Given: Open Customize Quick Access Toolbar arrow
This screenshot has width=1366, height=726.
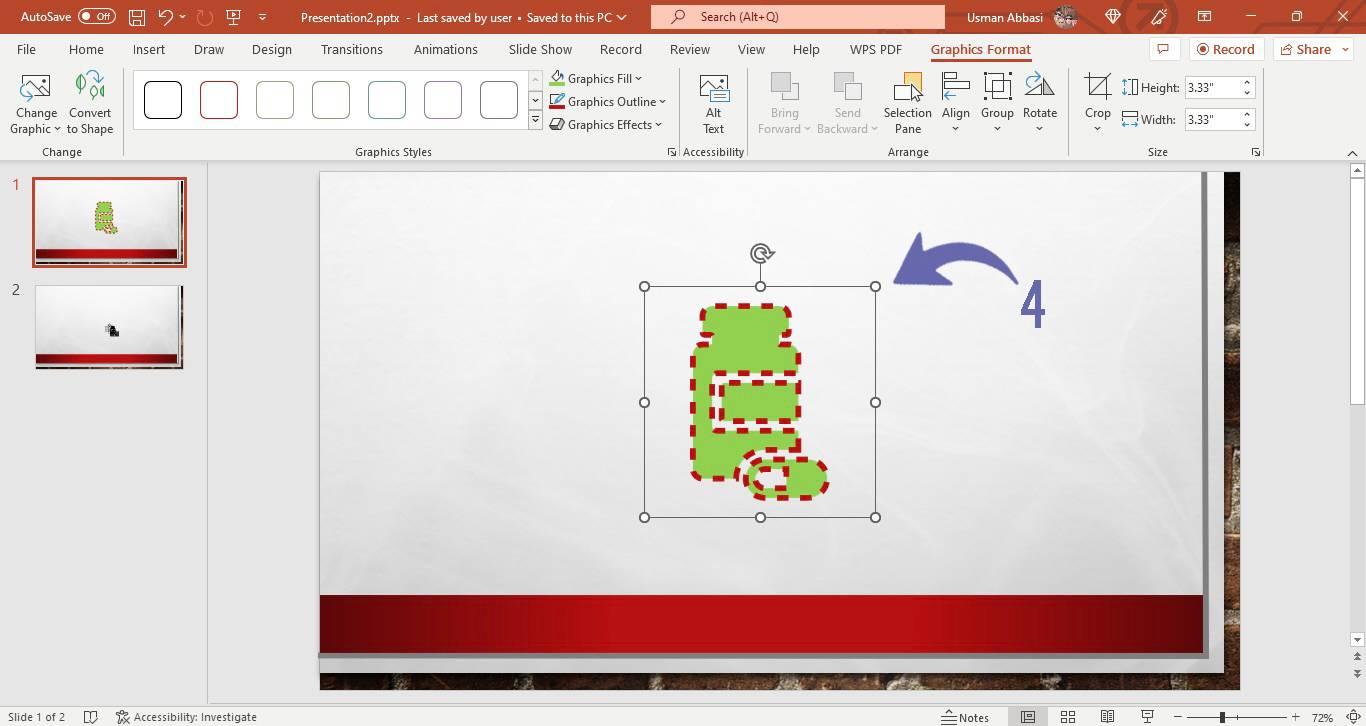Looking at the screenshot, I should pos(263,17).
